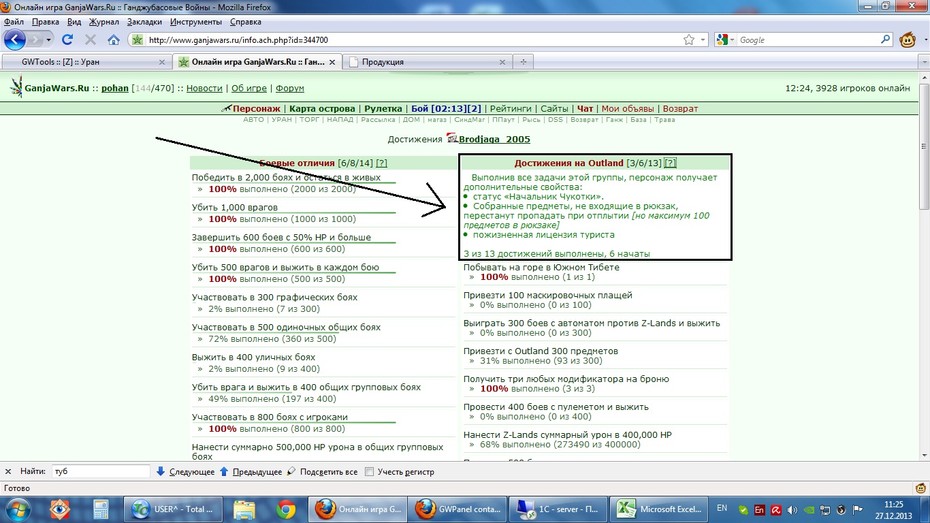Switch to 1C server taskbar button
Image resolution: width=930 pixels, height=523 pixels.
click(559, 509)
